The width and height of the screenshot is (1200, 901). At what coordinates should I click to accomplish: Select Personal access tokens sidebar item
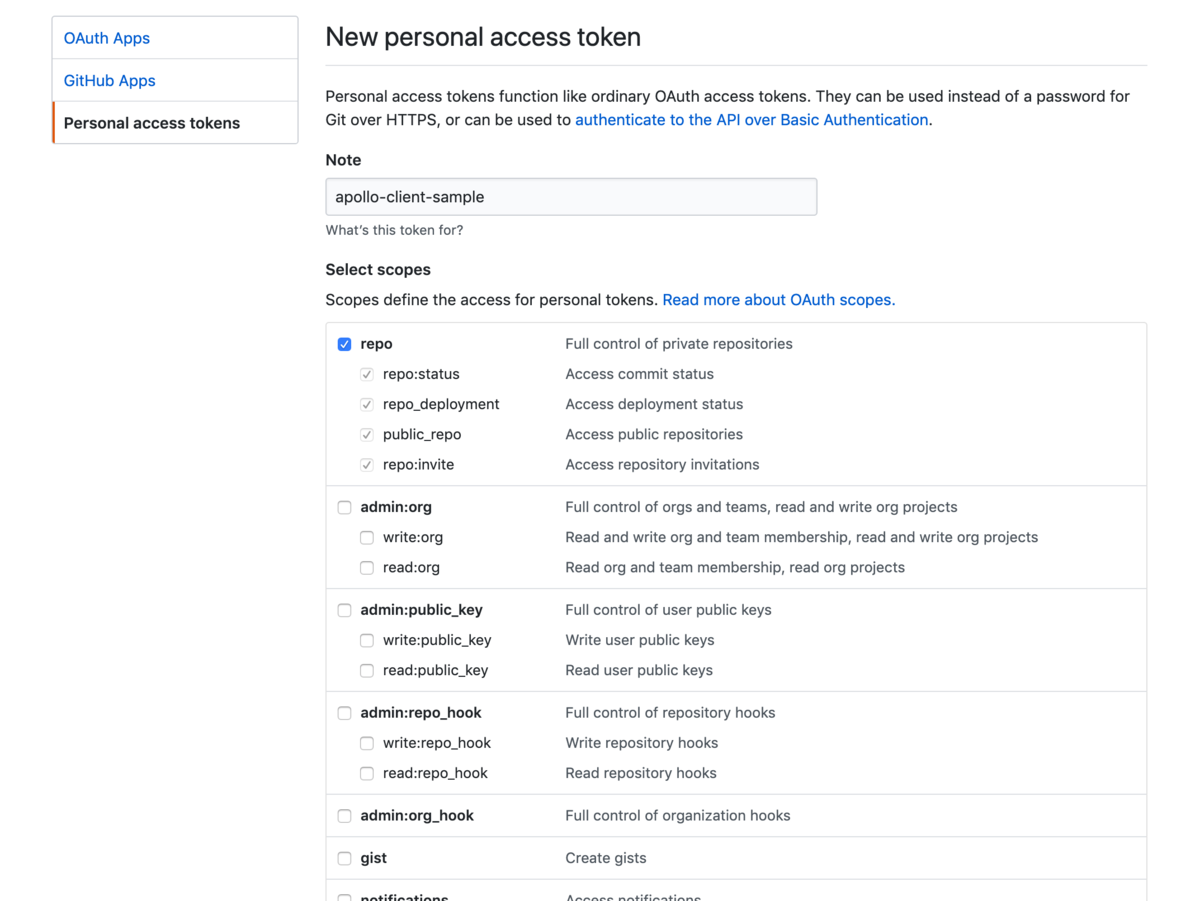(x=152, y=123)
